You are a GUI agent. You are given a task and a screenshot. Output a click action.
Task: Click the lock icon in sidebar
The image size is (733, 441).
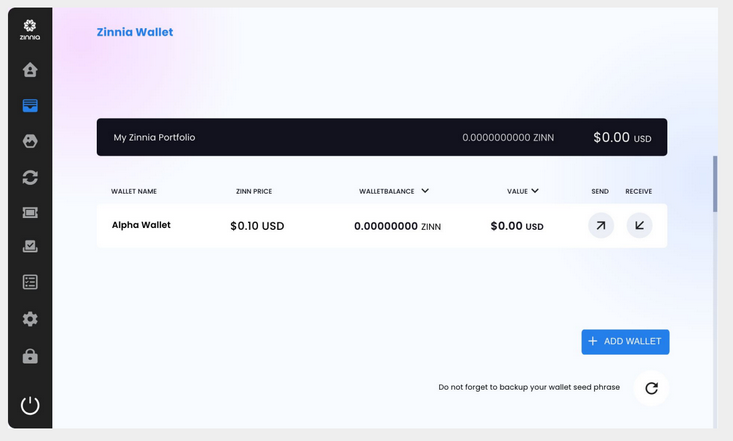click(x=30, y=356)
